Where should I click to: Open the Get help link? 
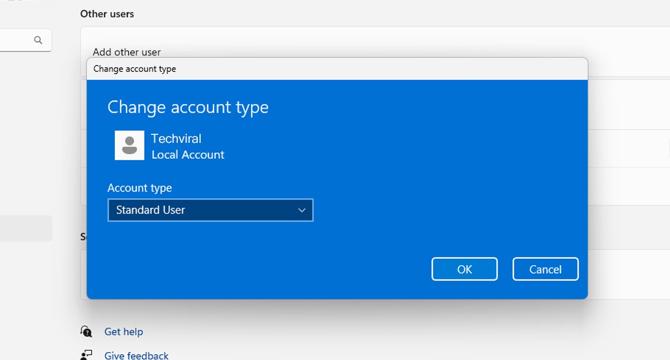[123, 332]
